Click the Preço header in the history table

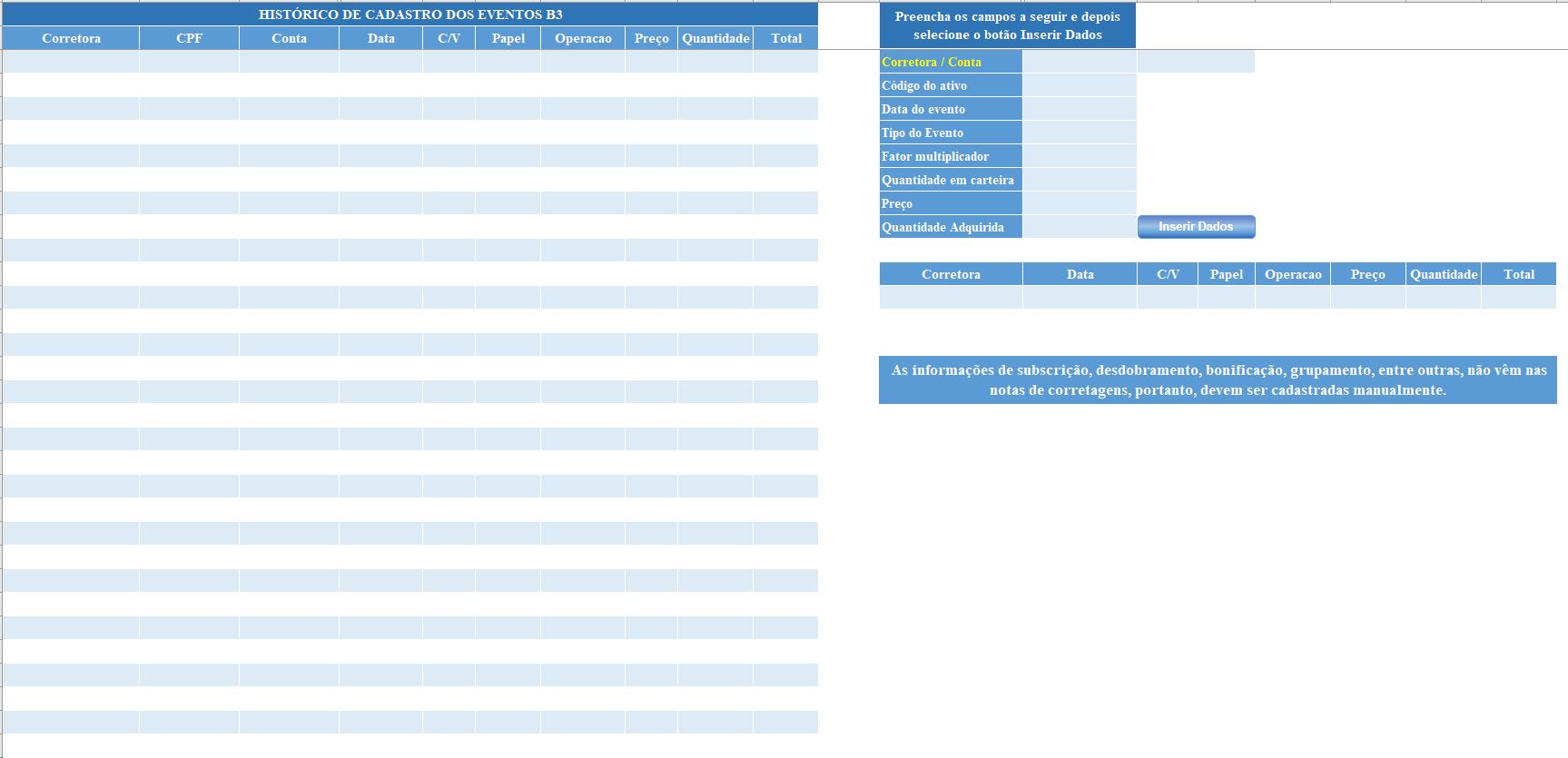[651, 38]
